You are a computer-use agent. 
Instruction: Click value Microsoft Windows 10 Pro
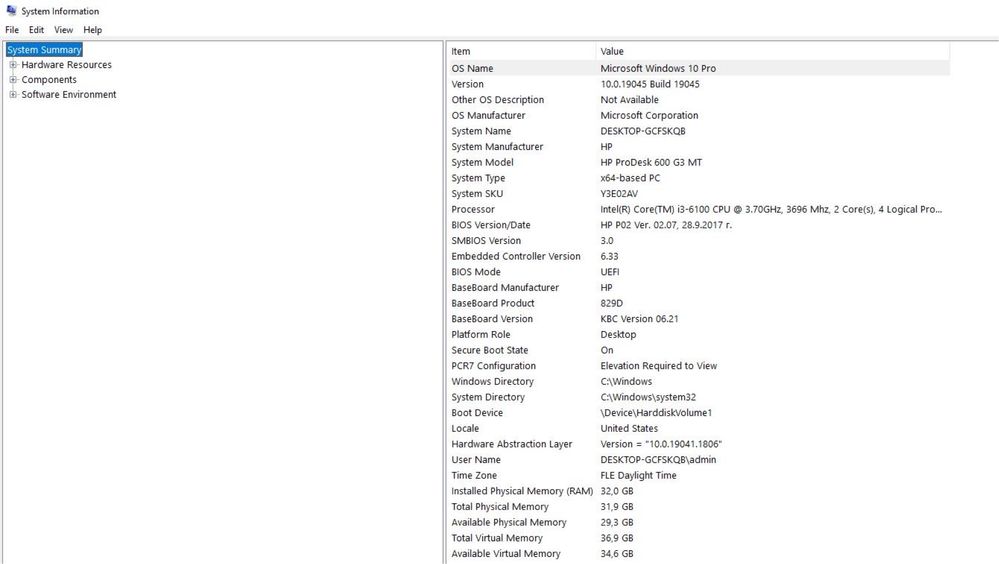tap(658, 68)
